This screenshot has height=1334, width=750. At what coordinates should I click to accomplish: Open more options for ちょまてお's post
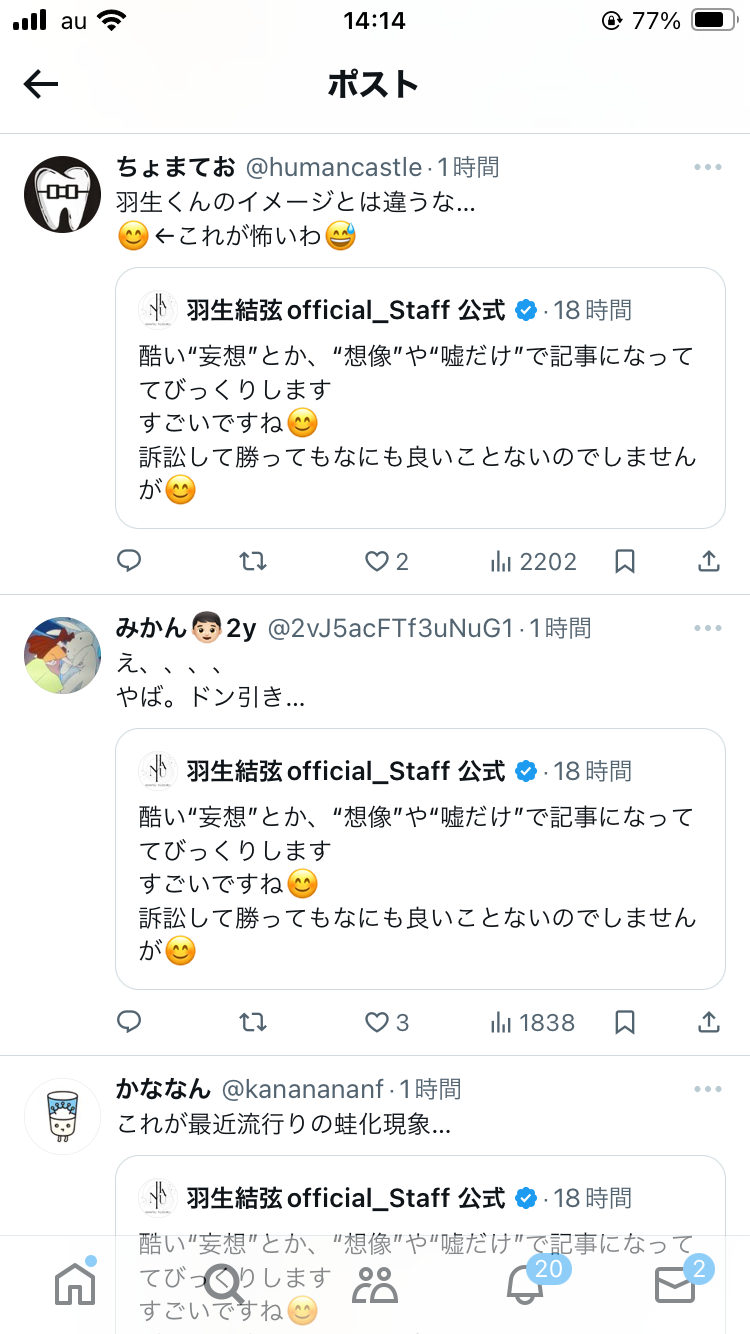point(707,167)
